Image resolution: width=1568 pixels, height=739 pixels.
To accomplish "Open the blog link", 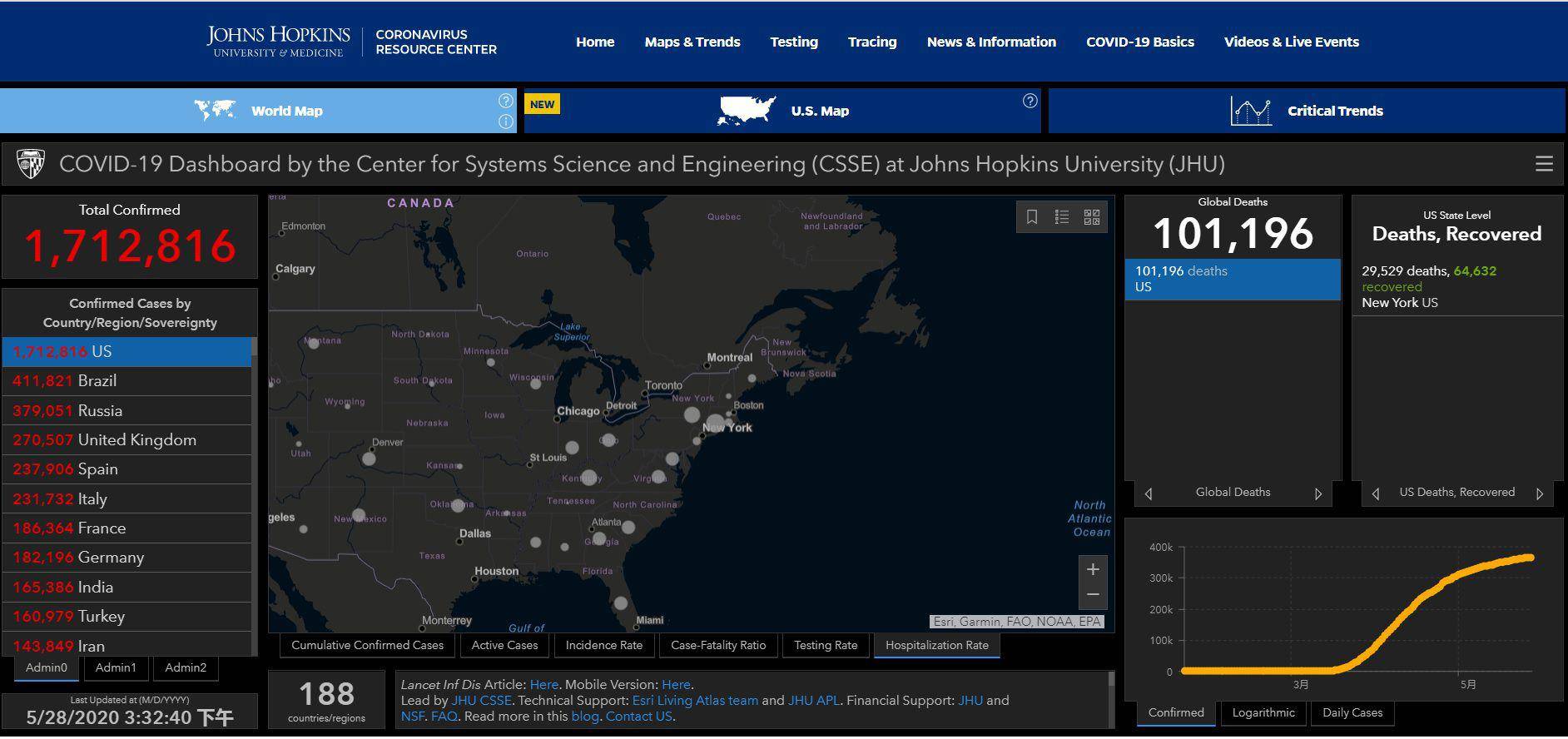I will 585,717.
